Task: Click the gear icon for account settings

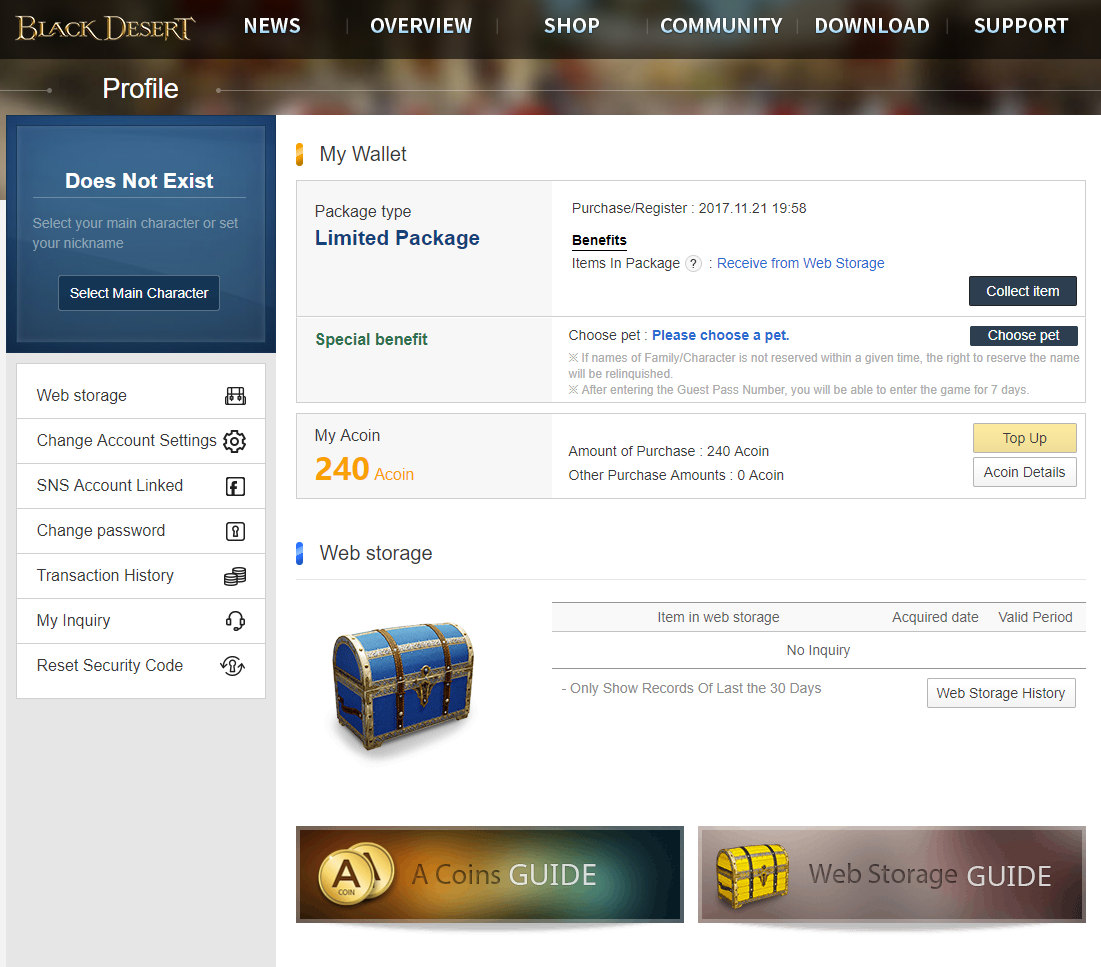Action: point(235,441)
